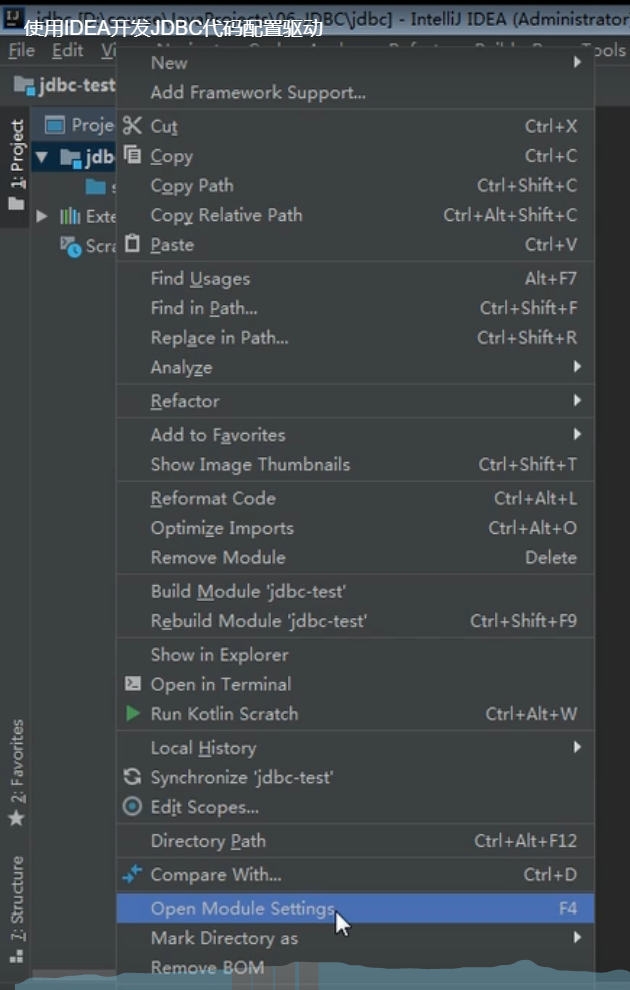630x990 pixels.
Task: Choose Optimize Imports
Action: pos(355,528)
